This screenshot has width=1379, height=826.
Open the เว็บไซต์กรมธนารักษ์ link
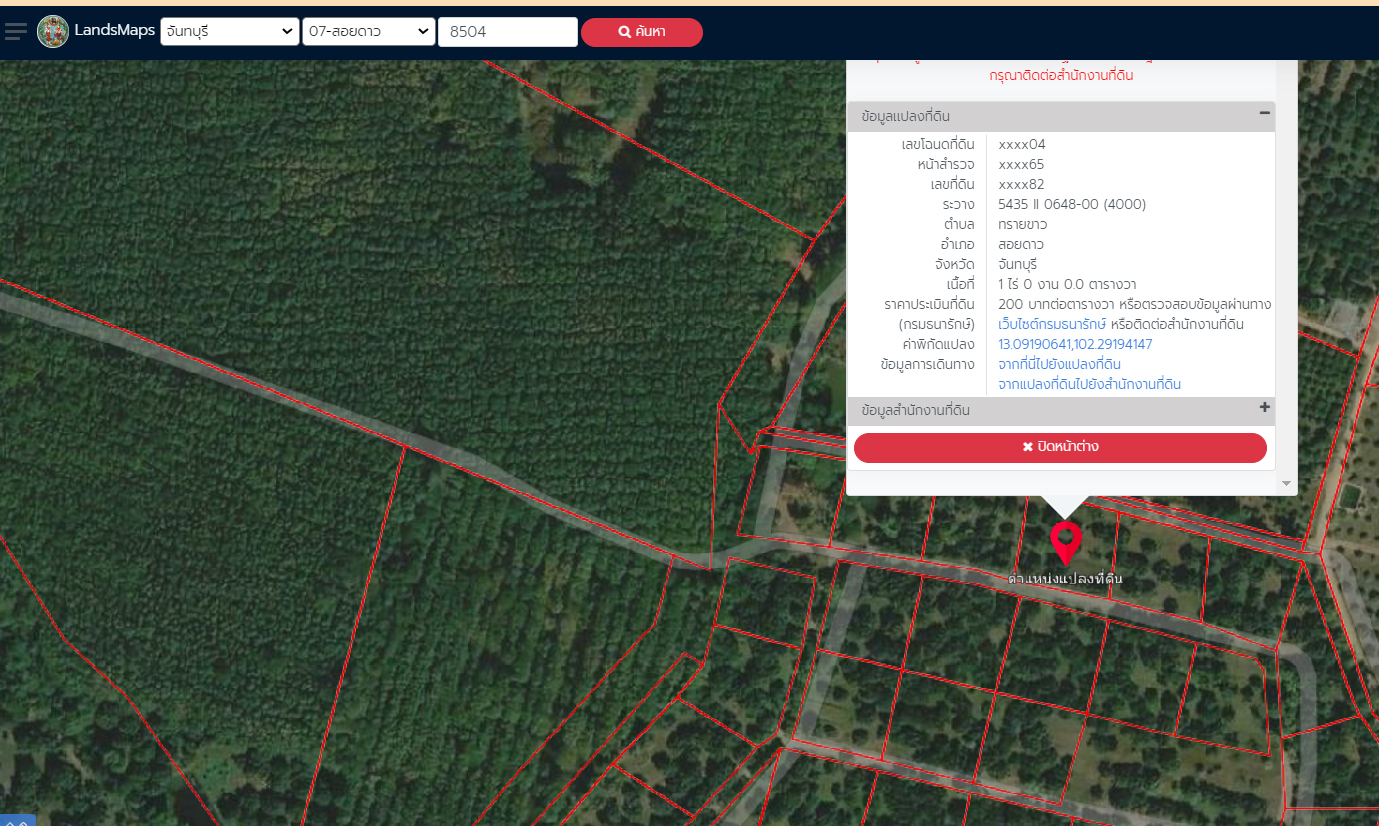[1051, 324]
